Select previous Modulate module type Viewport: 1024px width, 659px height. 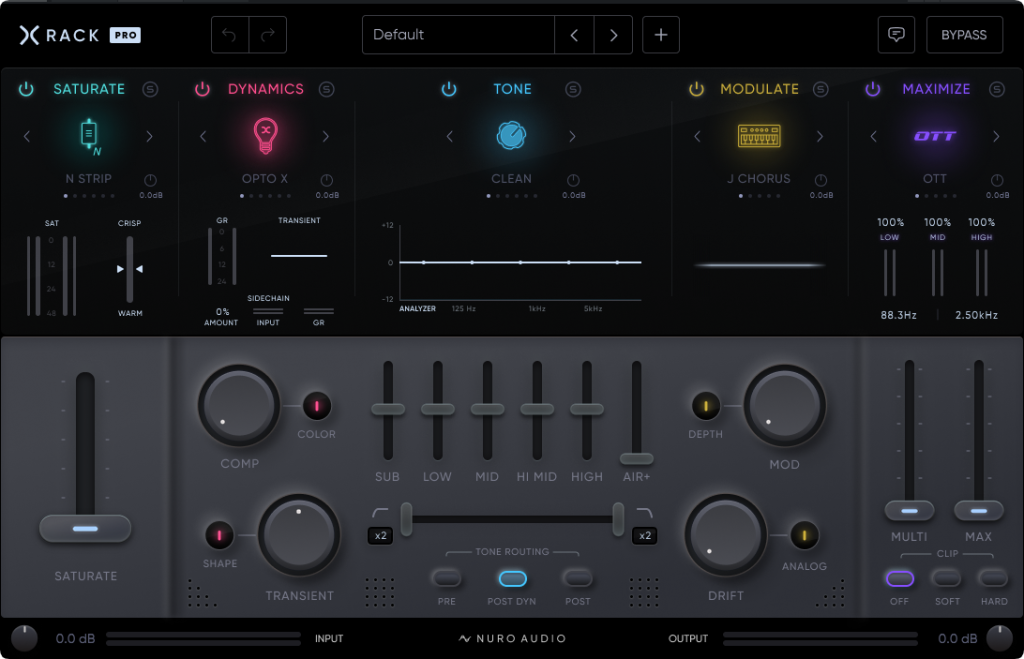click(697, 136)
